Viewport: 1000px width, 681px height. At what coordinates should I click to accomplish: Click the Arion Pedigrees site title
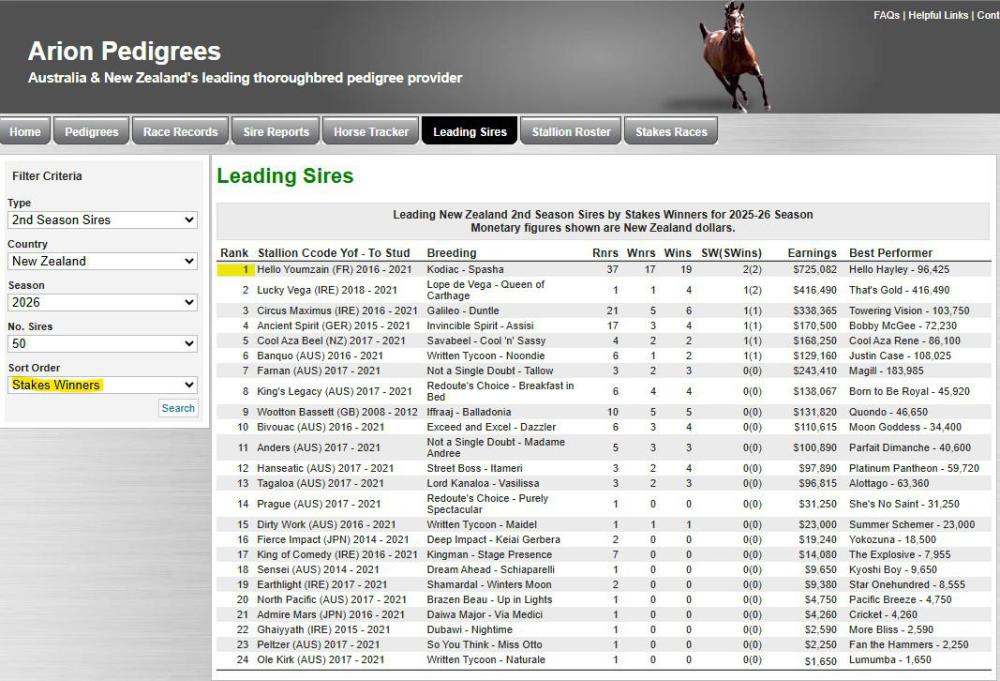[x=124, y=51]
